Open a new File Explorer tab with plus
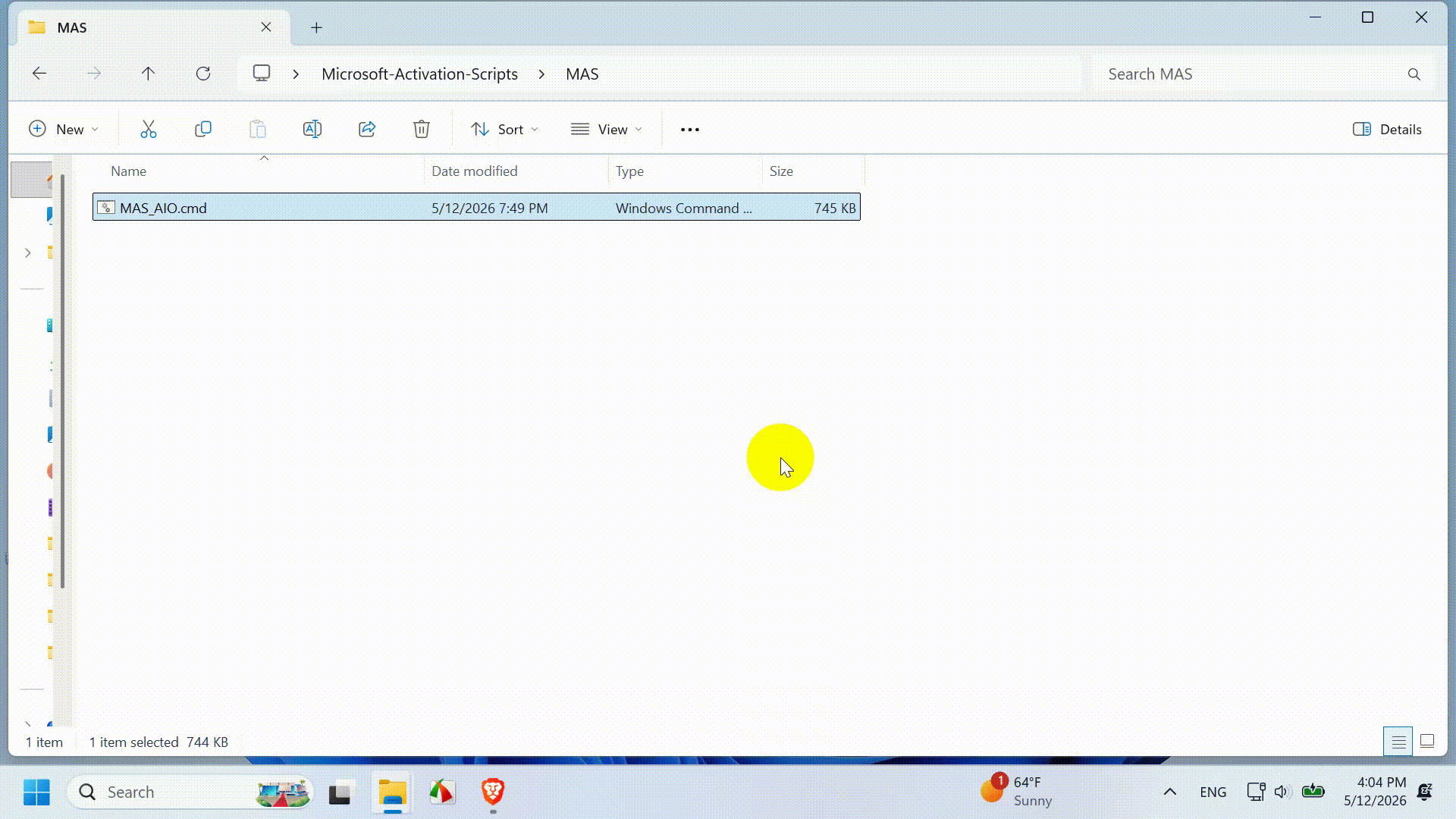This screenshot has height=819, width=1456. click(x=317, y=28)
